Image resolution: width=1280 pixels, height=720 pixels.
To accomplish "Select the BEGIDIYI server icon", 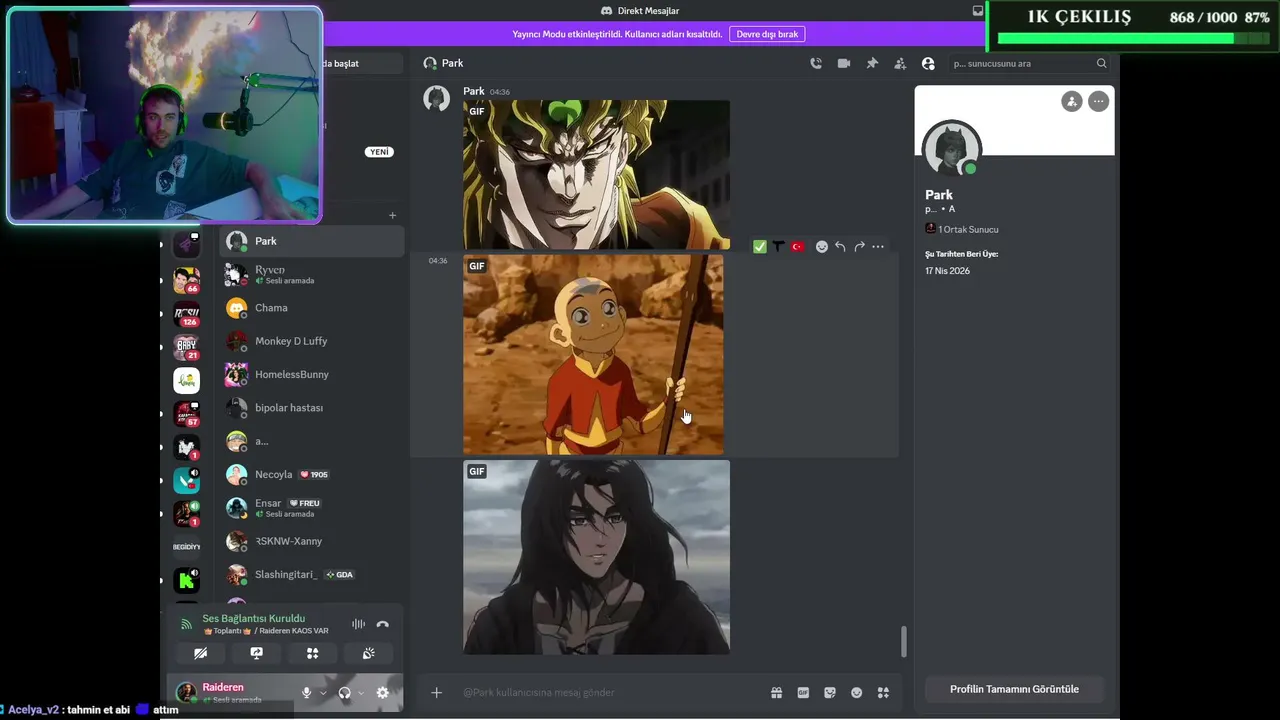I will 187,547.
